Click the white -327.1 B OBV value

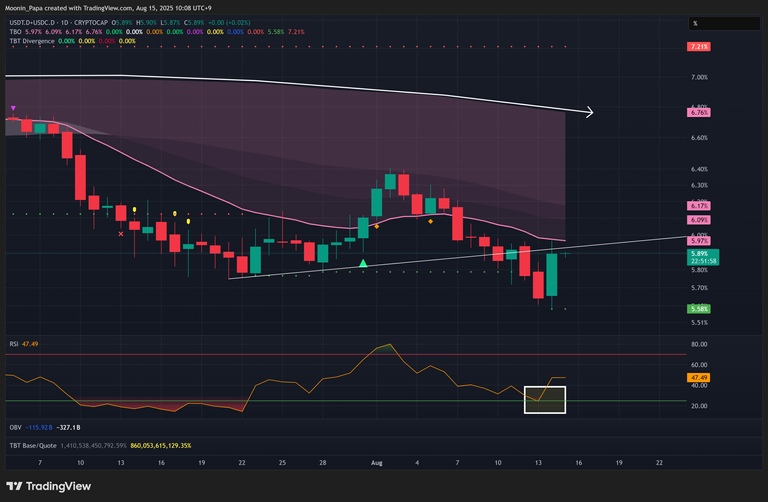(x=69, y=428)
